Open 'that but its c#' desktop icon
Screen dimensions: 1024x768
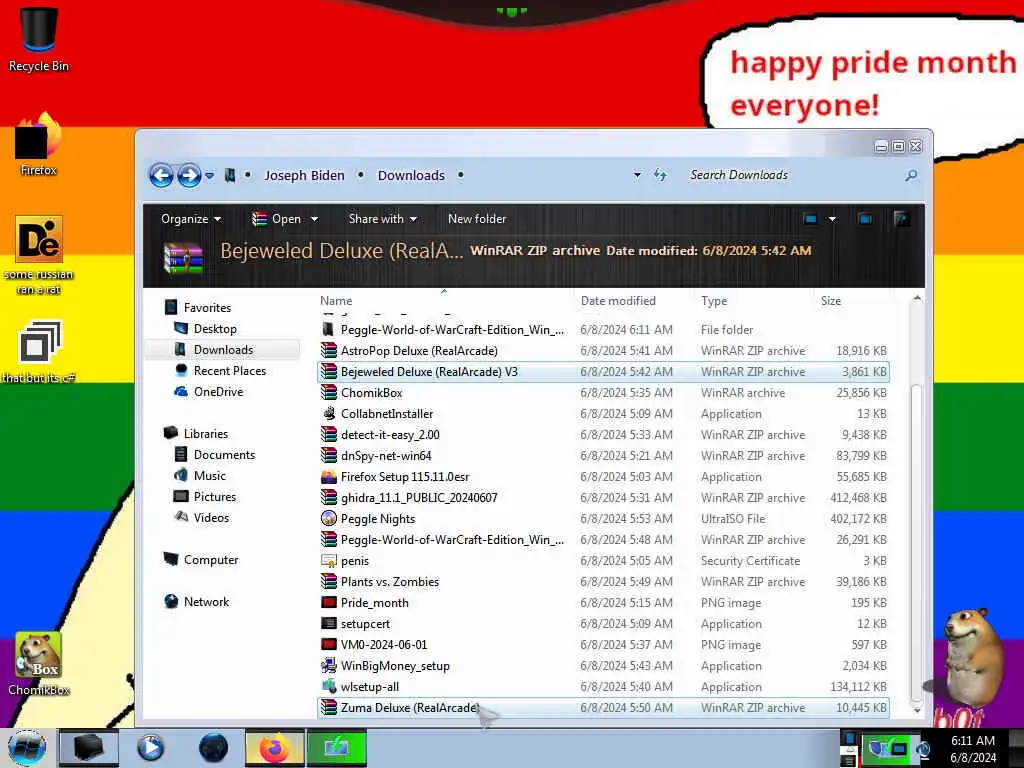coord(39,351)
